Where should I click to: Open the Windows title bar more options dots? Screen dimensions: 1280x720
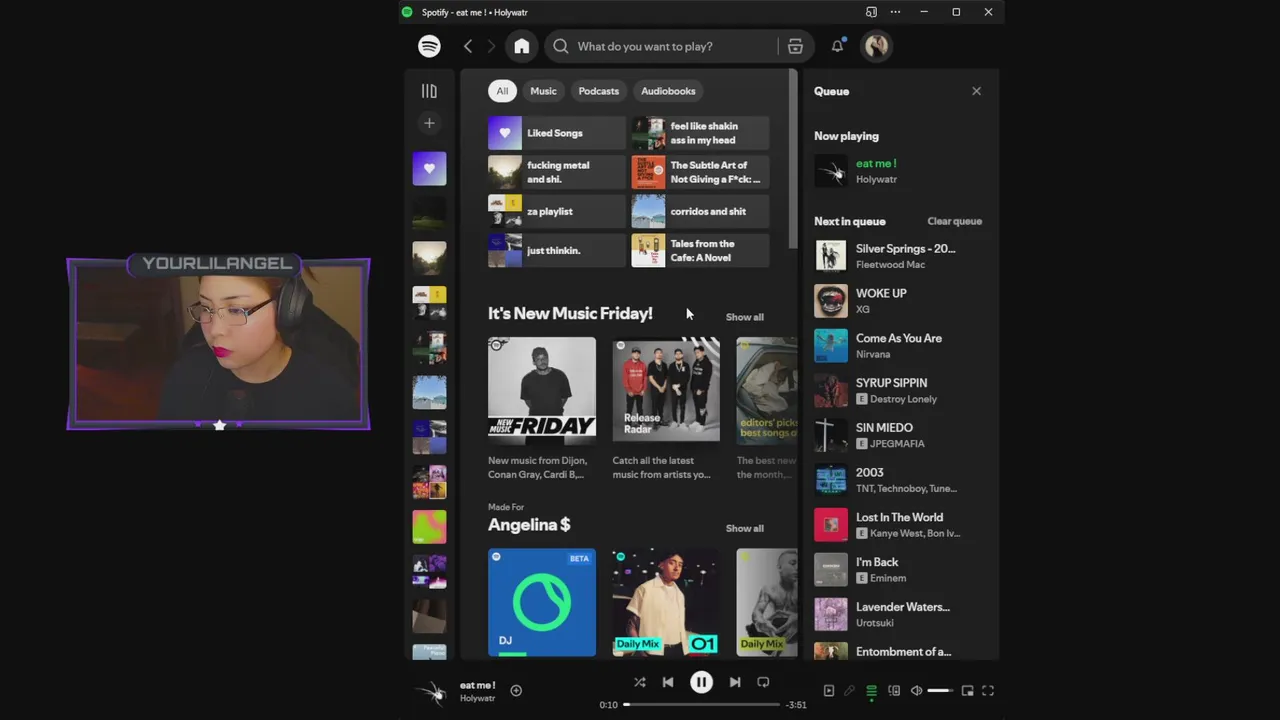[895, 12]
